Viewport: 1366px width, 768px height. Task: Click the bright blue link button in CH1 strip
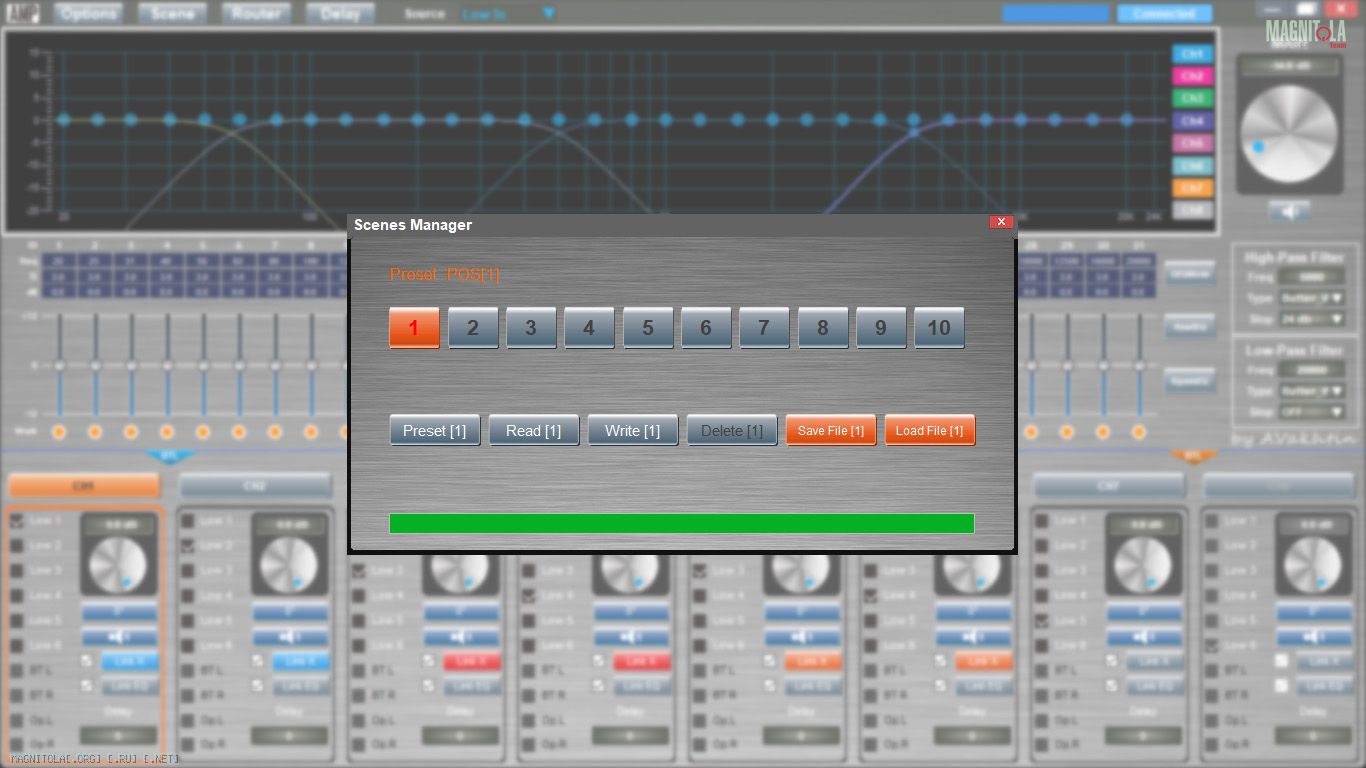click(130, 661)
